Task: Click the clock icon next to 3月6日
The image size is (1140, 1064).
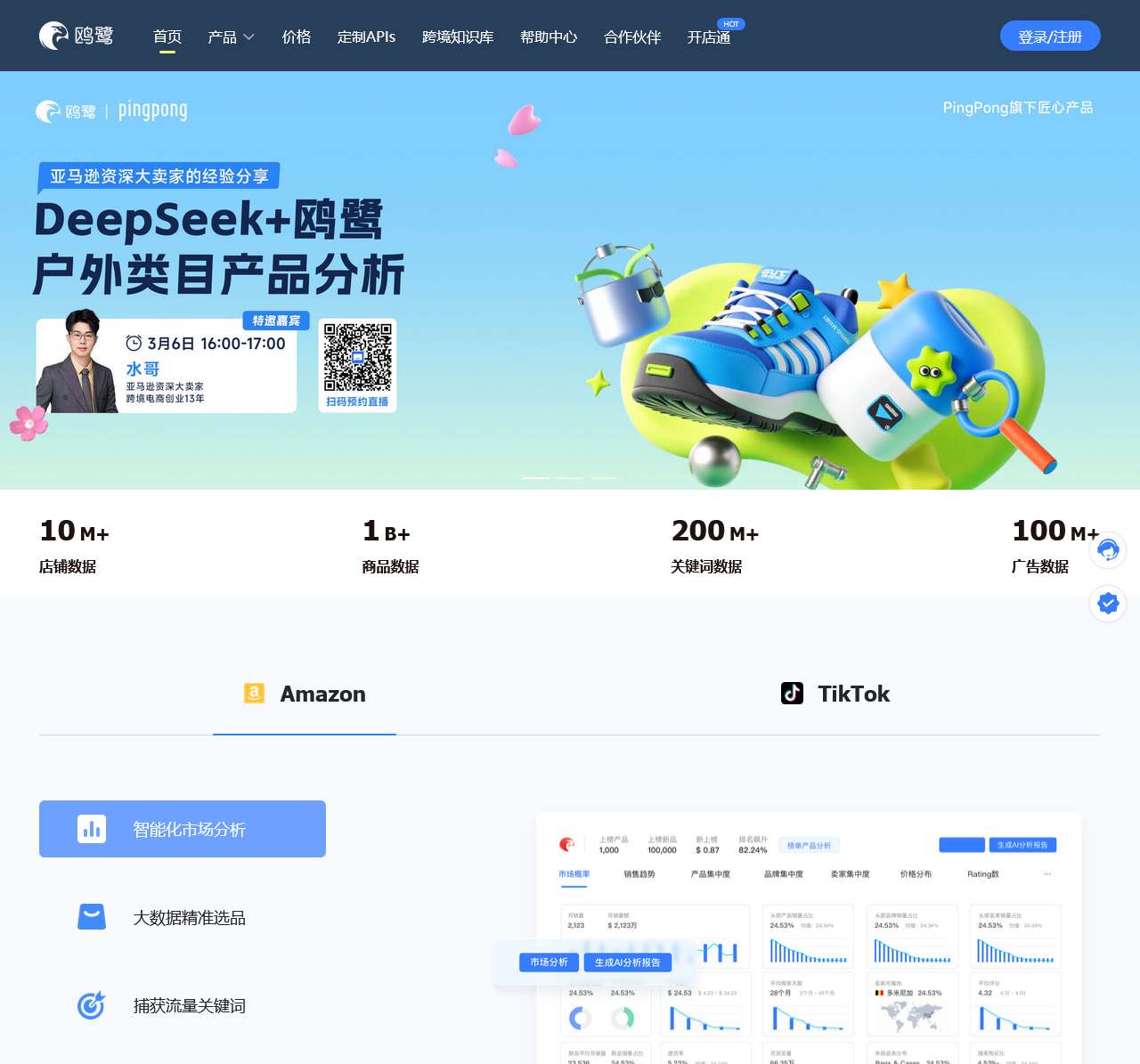Action: pos(134,343)
